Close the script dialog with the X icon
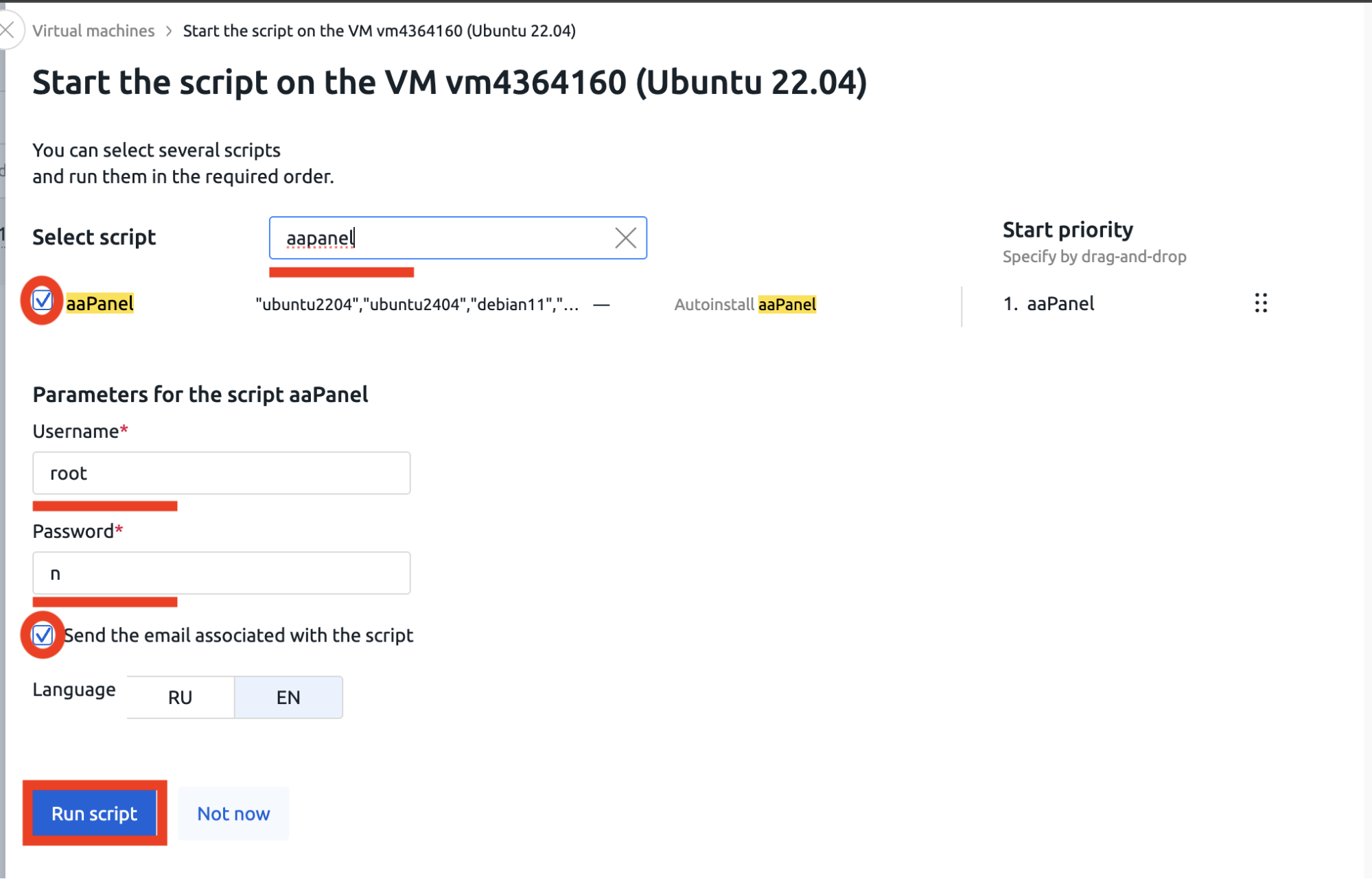The image size is (1372, 879). click(8, 30)
